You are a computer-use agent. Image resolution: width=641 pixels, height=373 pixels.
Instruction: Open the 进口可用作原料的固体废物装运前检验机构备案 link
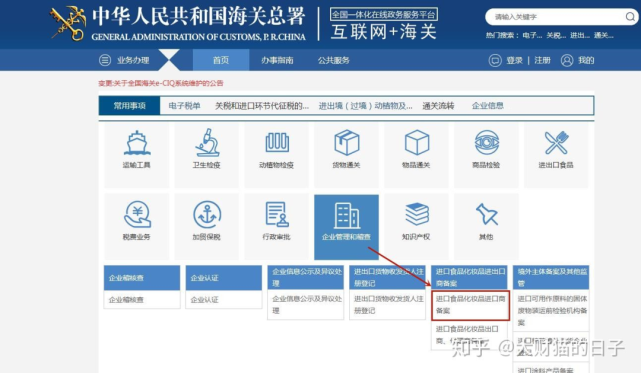click(551, 310)
